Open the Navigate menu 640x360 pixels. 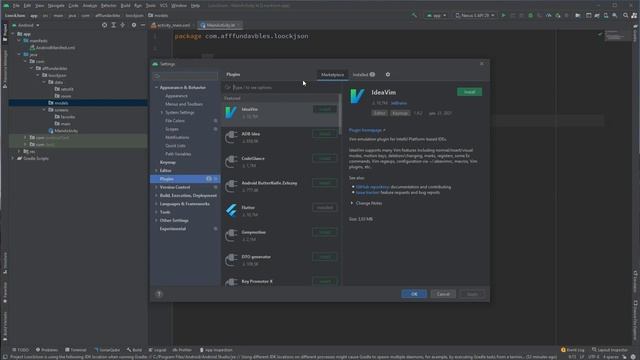pyautogui.click(x=56, y=6)
